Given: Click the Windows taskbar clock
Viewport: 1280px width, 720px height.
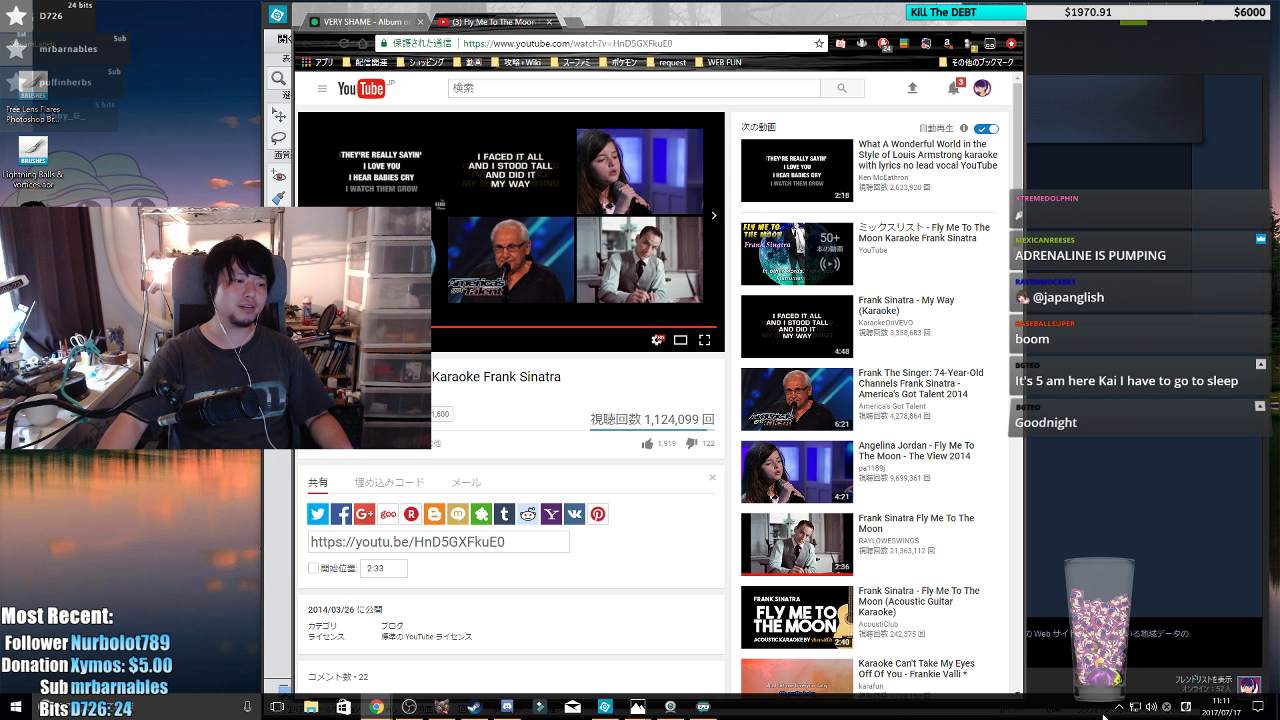Looking at the screenshot, I should 1221,707.
